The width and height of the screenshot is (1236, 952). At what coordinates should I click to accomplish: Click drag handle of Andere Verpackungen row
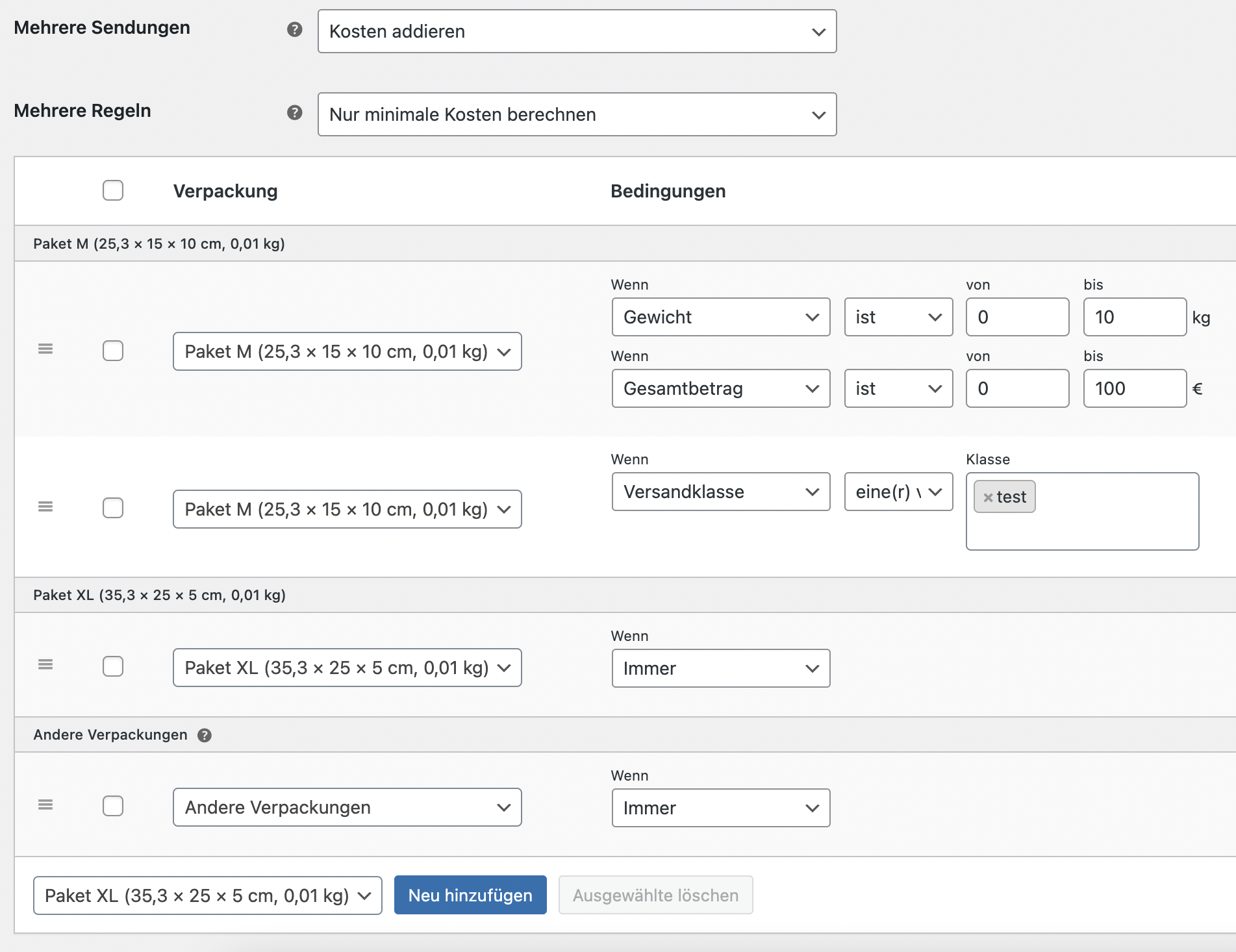click(x=45, y=805)
